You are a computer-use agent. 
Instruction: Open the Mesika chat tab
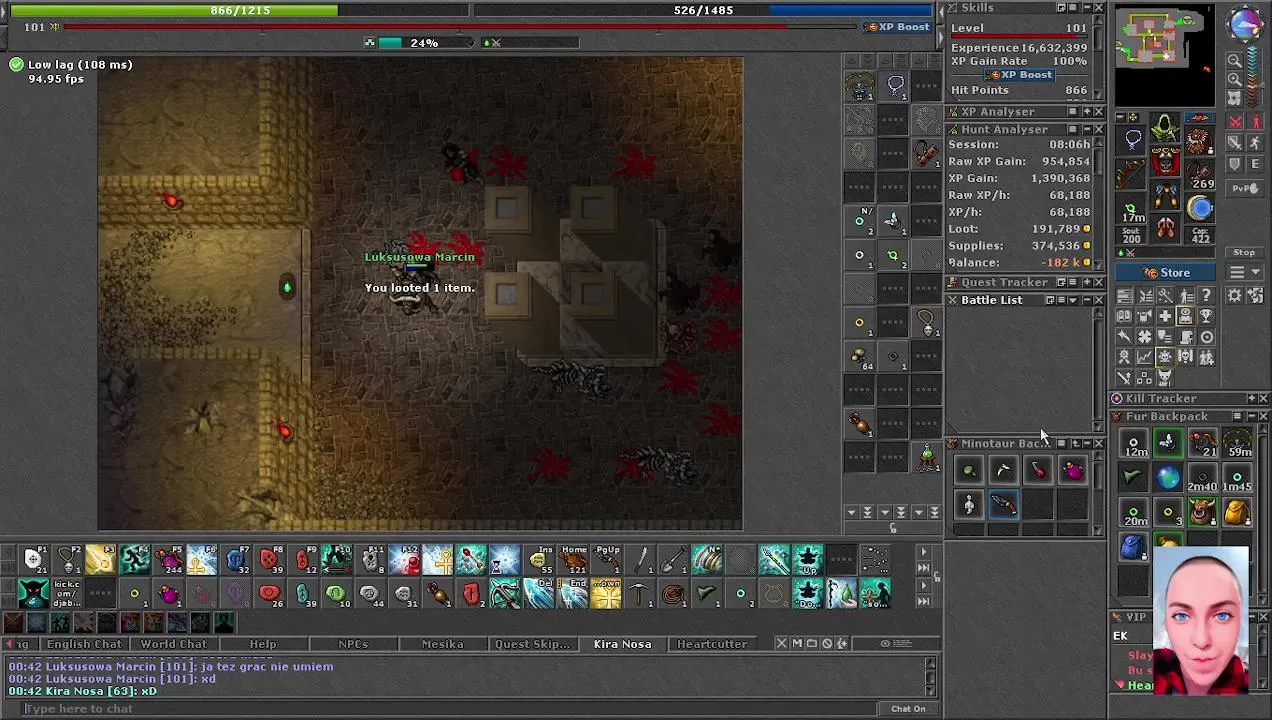[442, 644]
